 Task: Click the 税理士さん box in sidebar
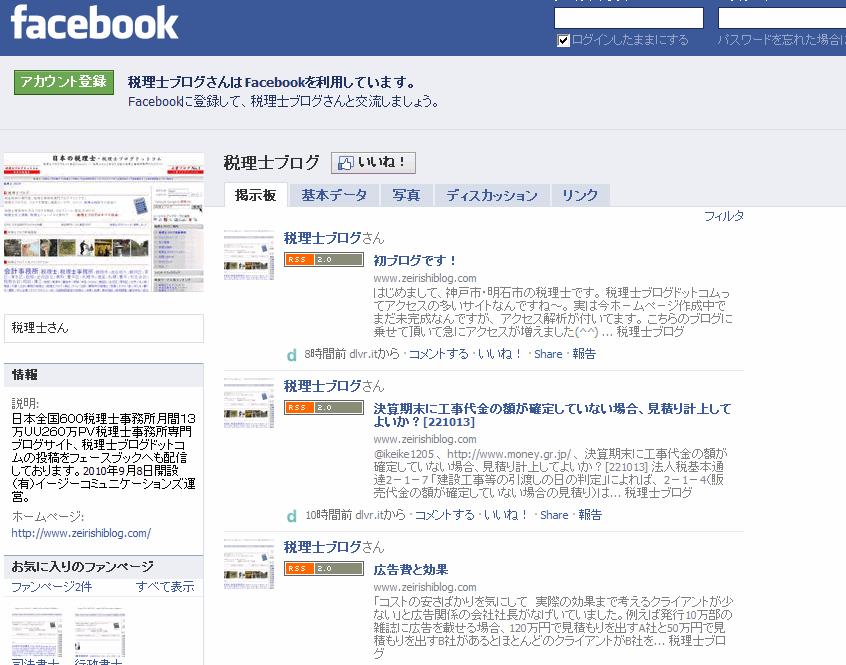click(x=104, y=328)
